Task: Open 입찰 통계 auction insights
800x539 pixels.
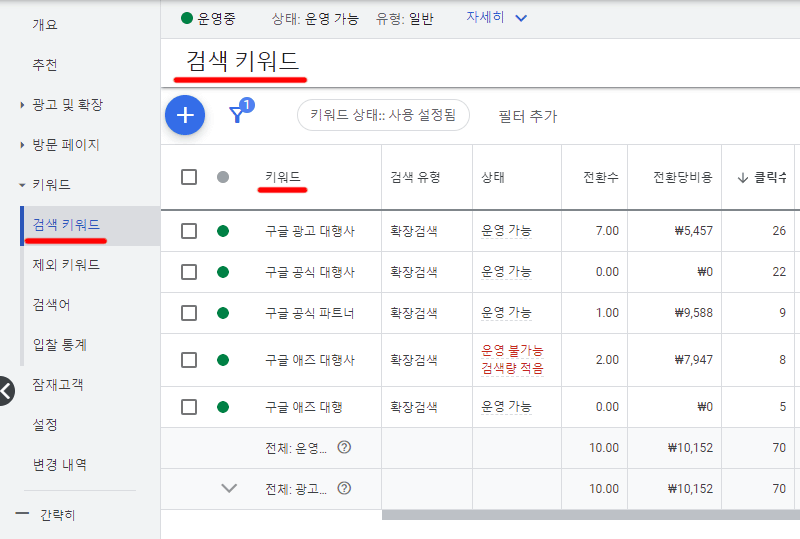Action: coord(60,345)
